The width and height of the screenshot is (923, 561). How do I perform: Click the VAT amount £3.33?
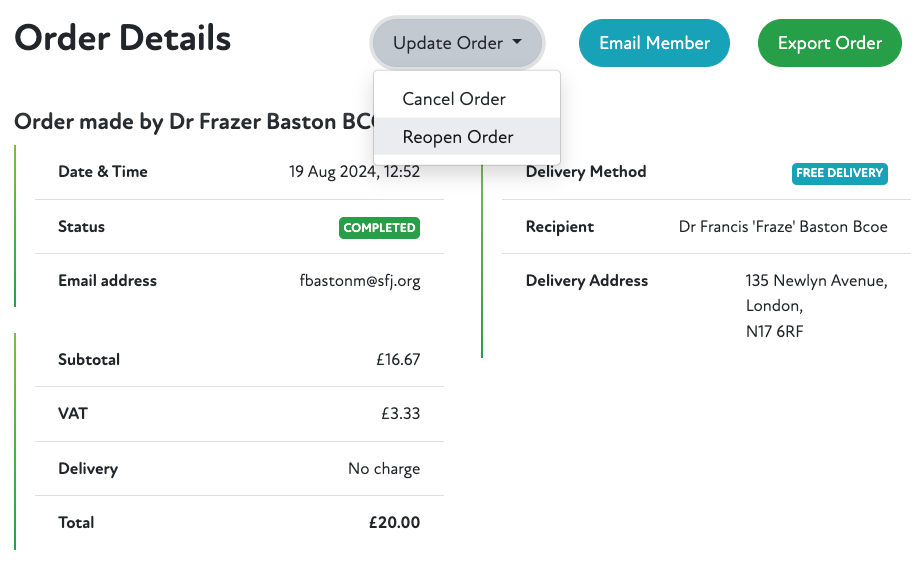coord(400,414)
